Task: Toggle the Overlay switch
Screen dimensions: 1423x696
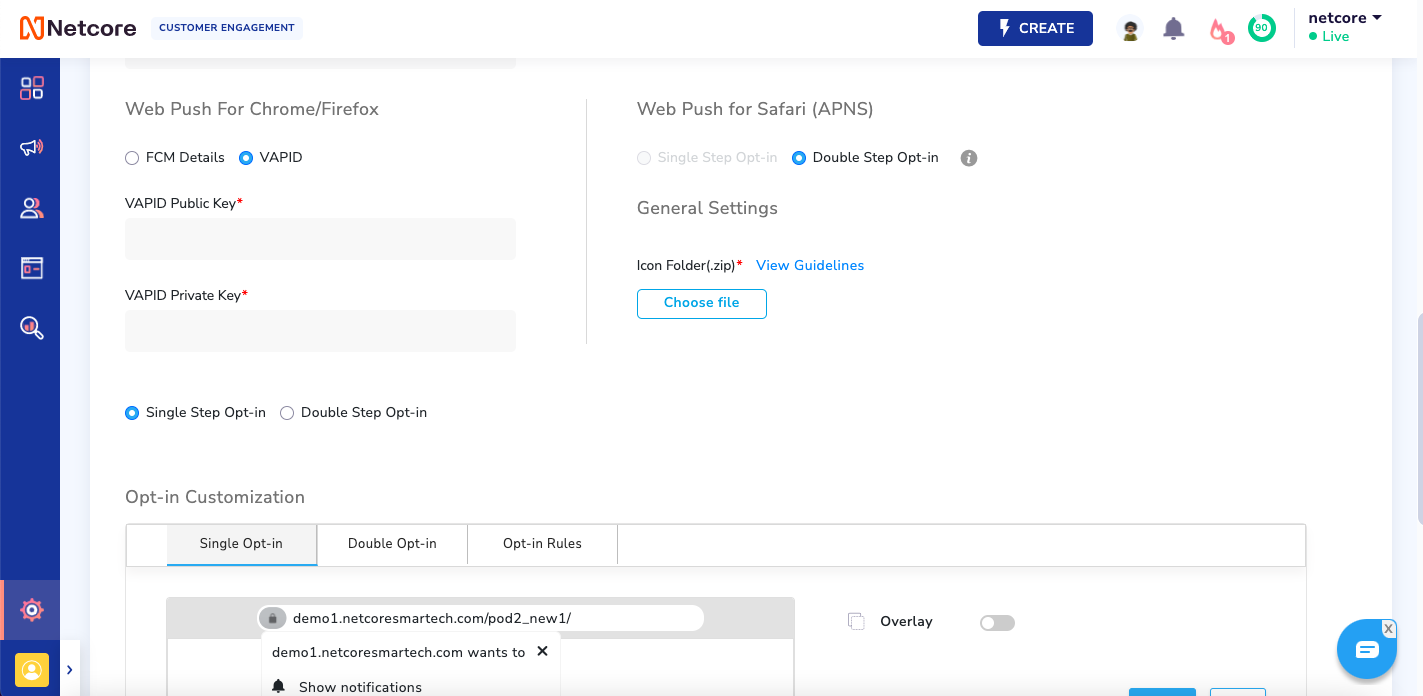Action: (x=997, y=623)
